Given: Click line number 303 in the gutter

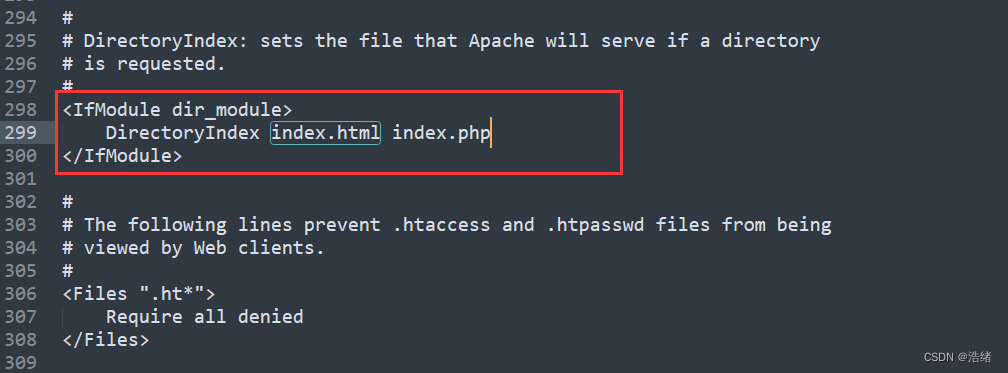Looking at the screenshot, I should [21, 225].
